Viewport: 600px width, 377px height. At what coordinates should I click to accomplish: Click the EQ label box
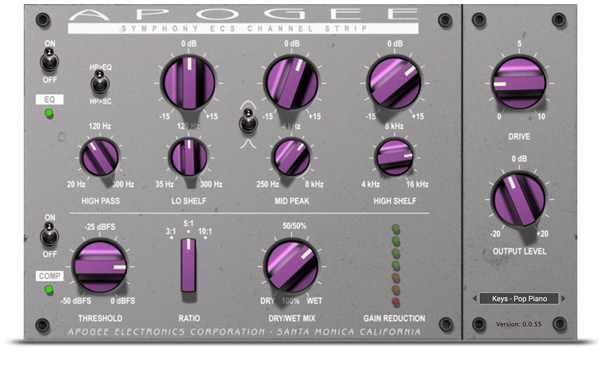pos(49,100)
